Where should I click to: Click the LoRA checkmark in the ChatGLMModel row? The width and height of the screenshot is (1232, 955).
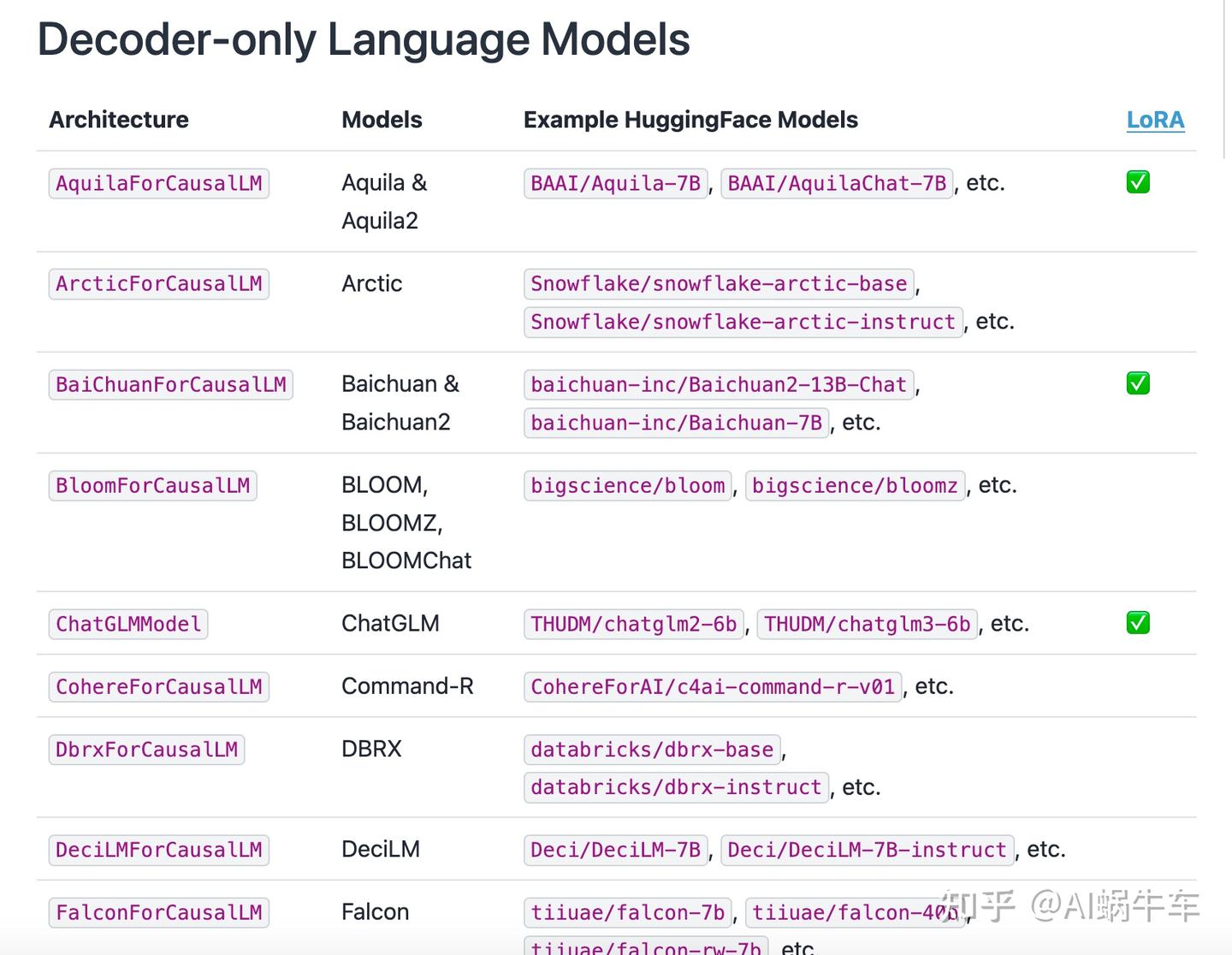tap(1138, 623)
